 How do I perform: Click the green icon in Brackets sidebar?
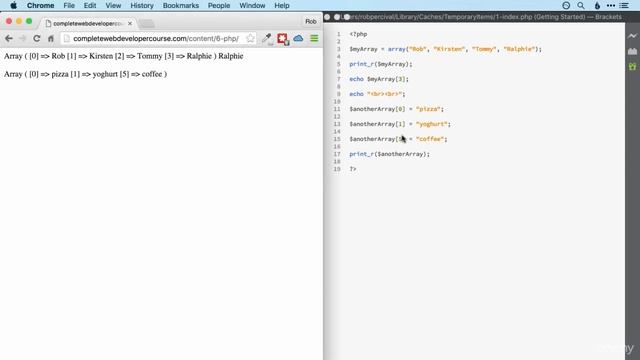[632, 66]
